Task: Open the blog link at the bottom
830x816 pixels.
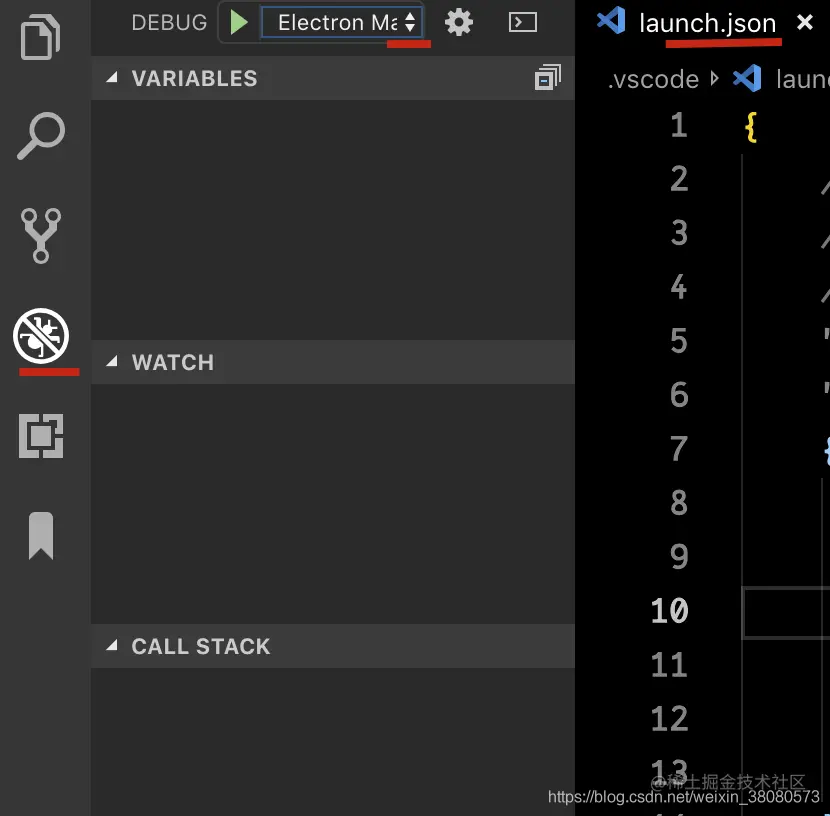Action: (x=685, y=798)
